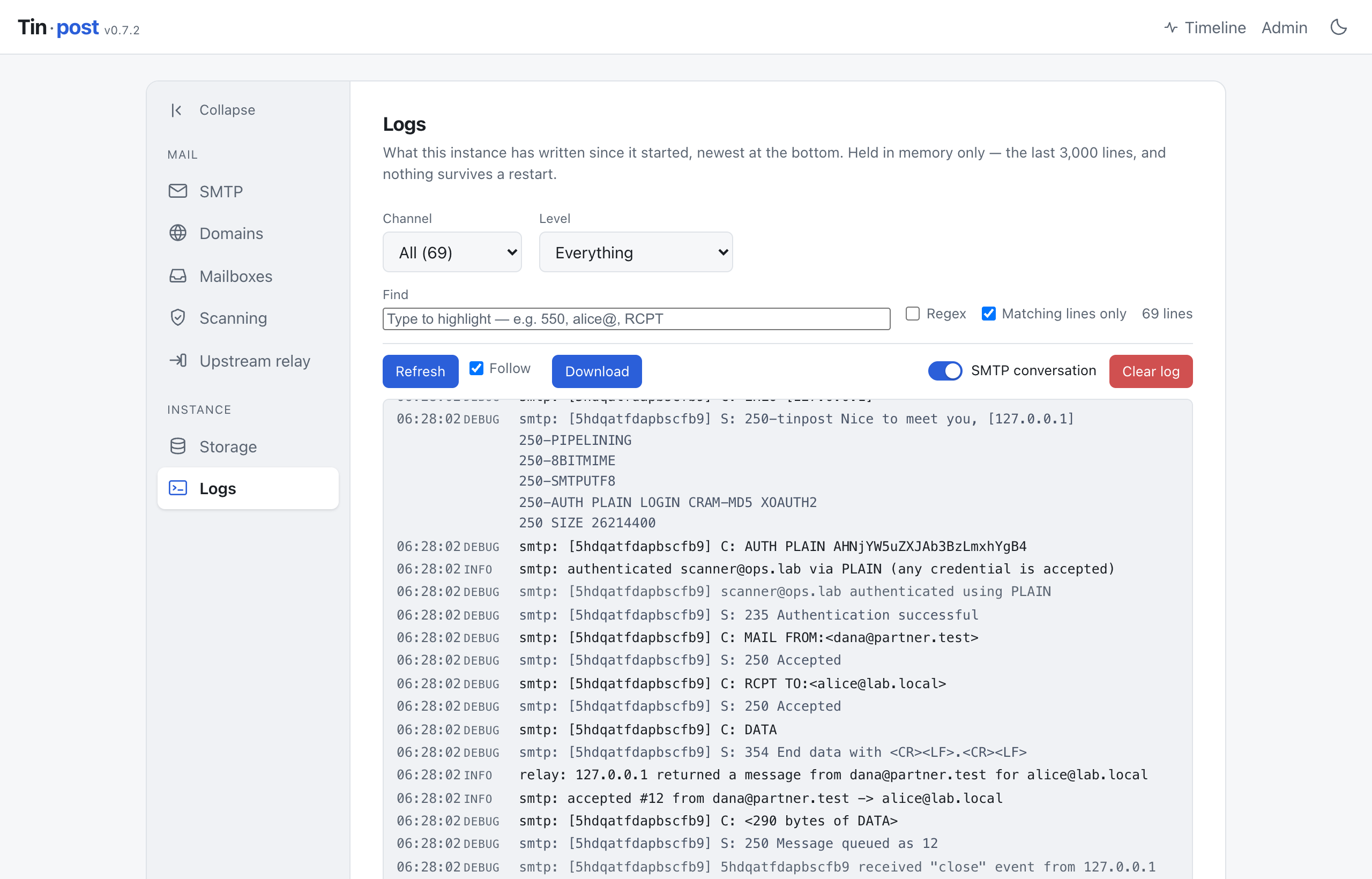Screen dimensions: 1372x879
Task: Click the Collapse sidebar arrow icon
Action: (x=177, y=110)
